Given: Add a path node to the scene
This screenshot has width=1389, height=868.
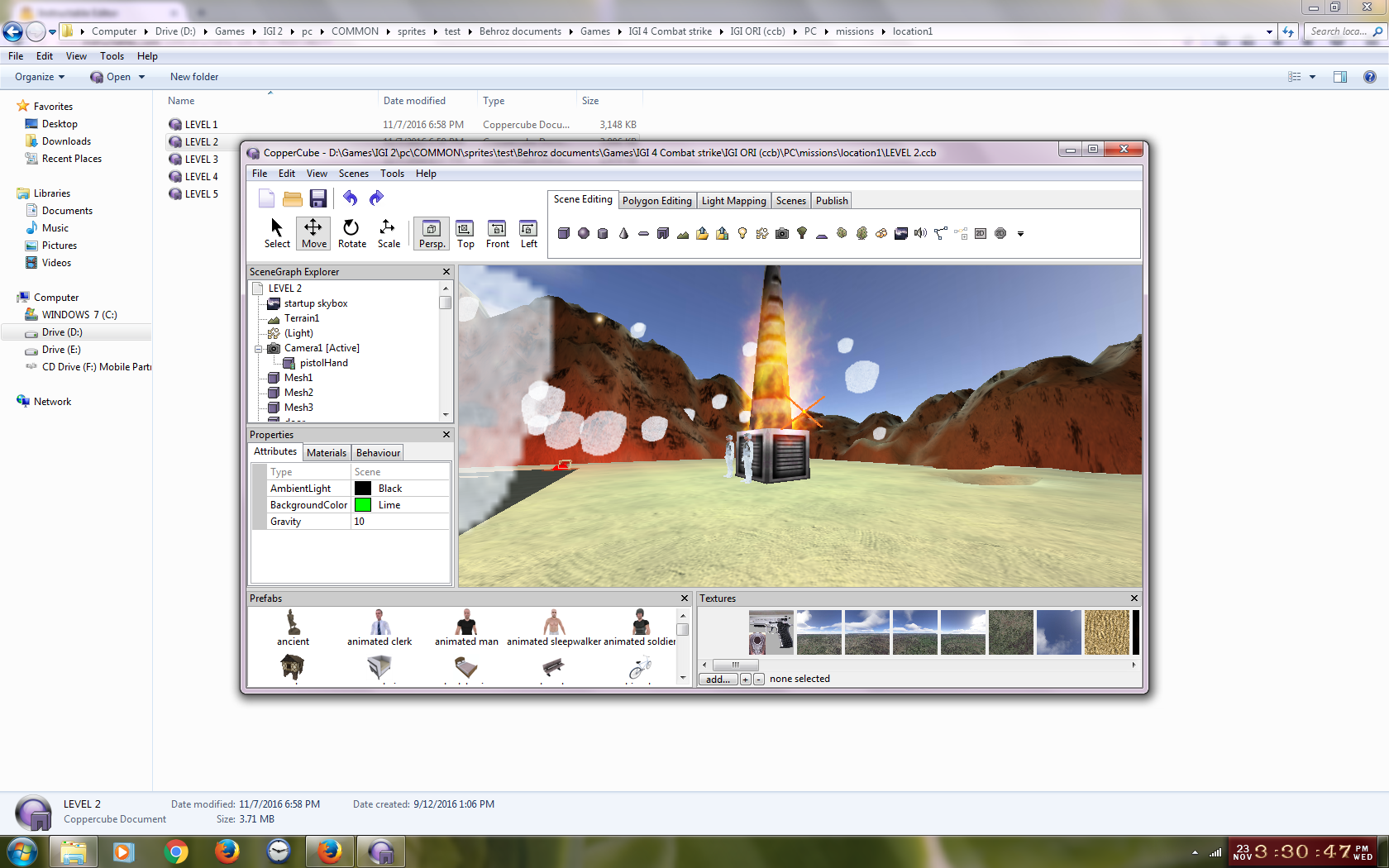Looking at the screenshot, I should coord(941,234).
